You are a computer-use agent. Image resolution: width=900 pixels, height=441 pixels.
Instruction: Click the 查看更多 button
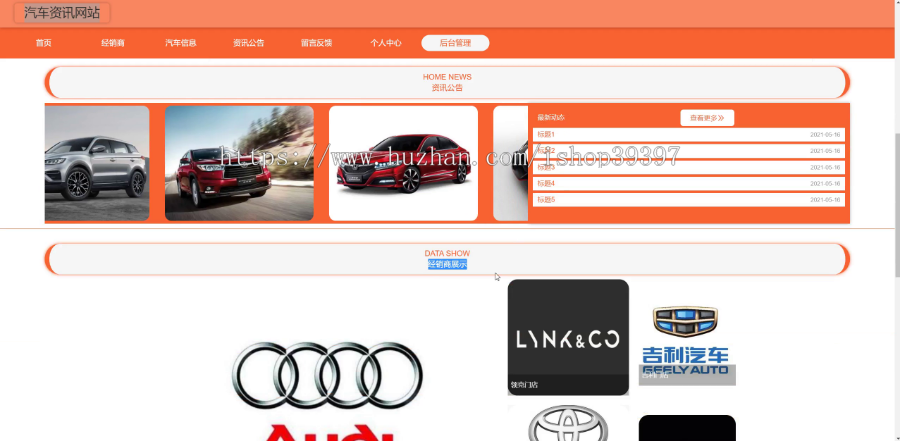point(707,118)
